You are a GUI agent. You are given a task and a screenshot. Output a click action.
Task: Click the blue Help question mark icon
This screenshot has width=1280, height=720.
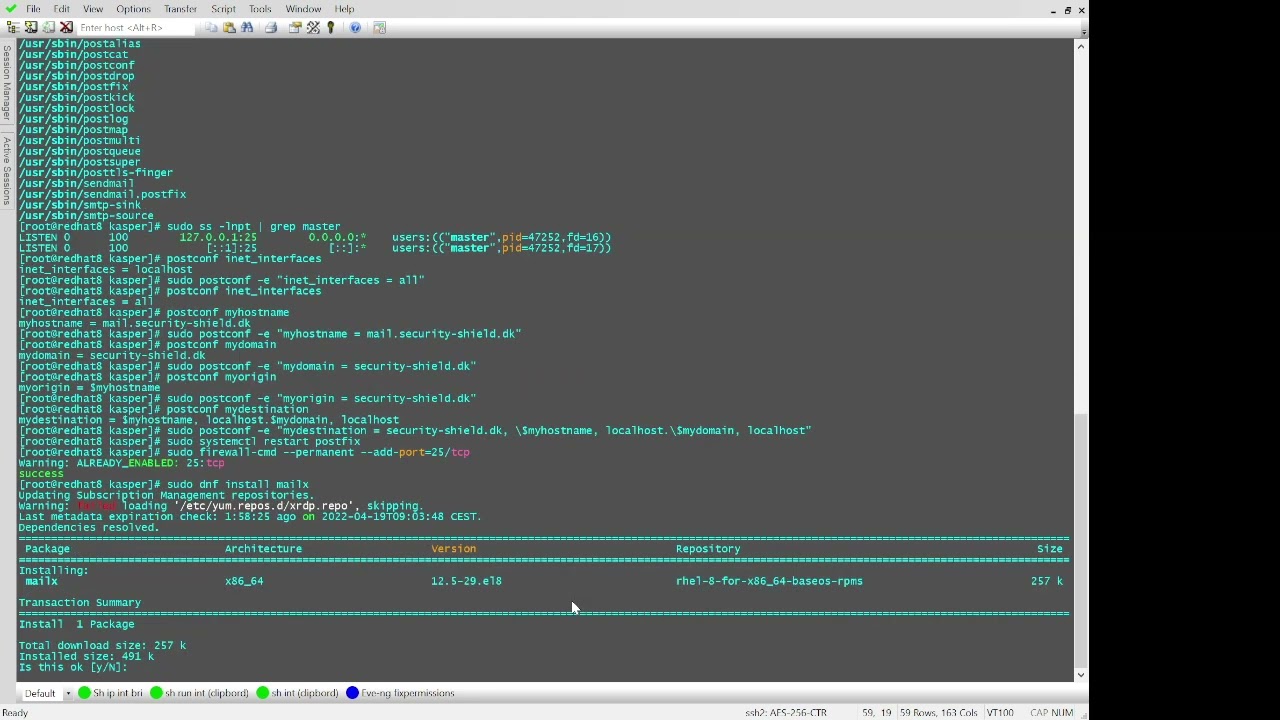(x=355, y=28)
